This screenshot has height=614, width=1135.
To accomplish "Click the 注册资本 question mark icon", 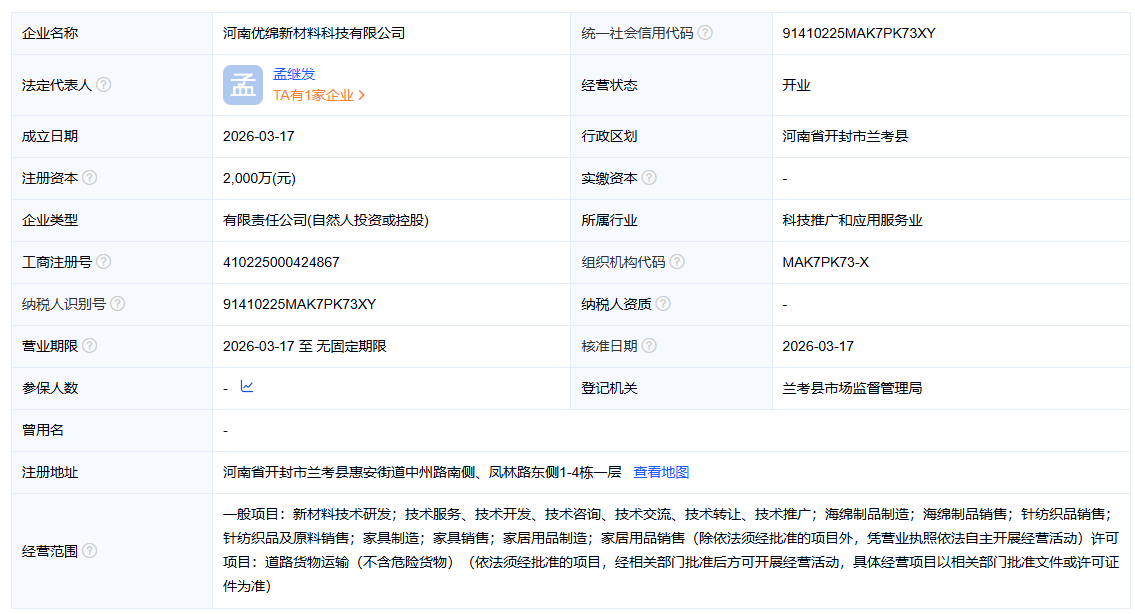I will coord(90,178).
